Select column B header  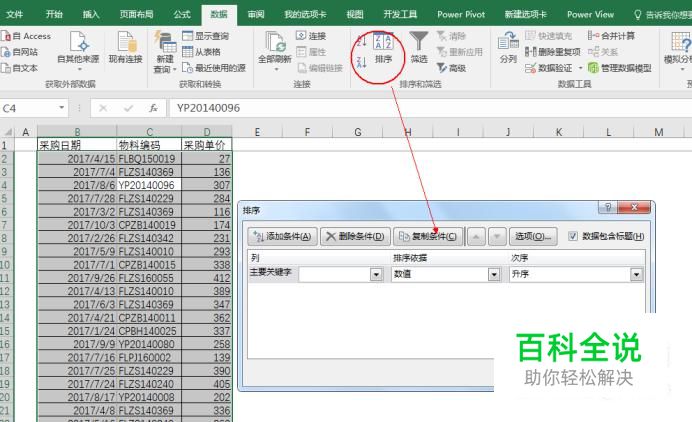[x=77, y=132]
